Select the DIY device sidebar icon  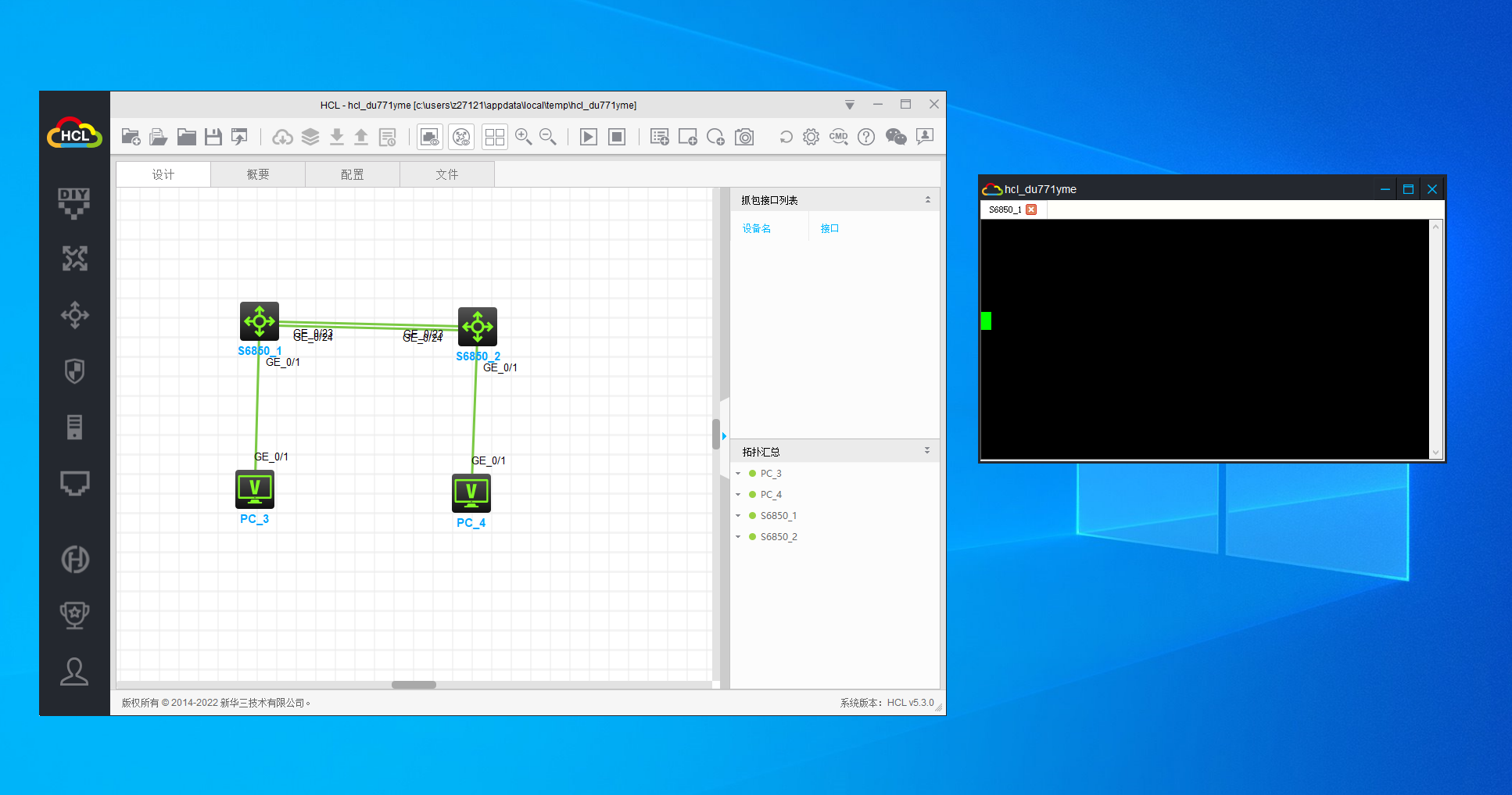pyautogui.click(x=74, y=202)
